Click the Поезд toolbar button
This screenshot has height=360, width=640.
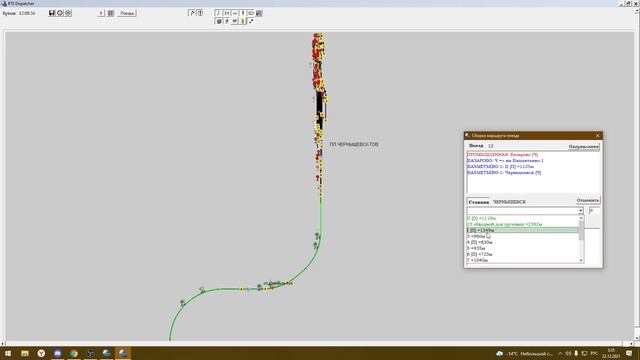pos(127,13)
